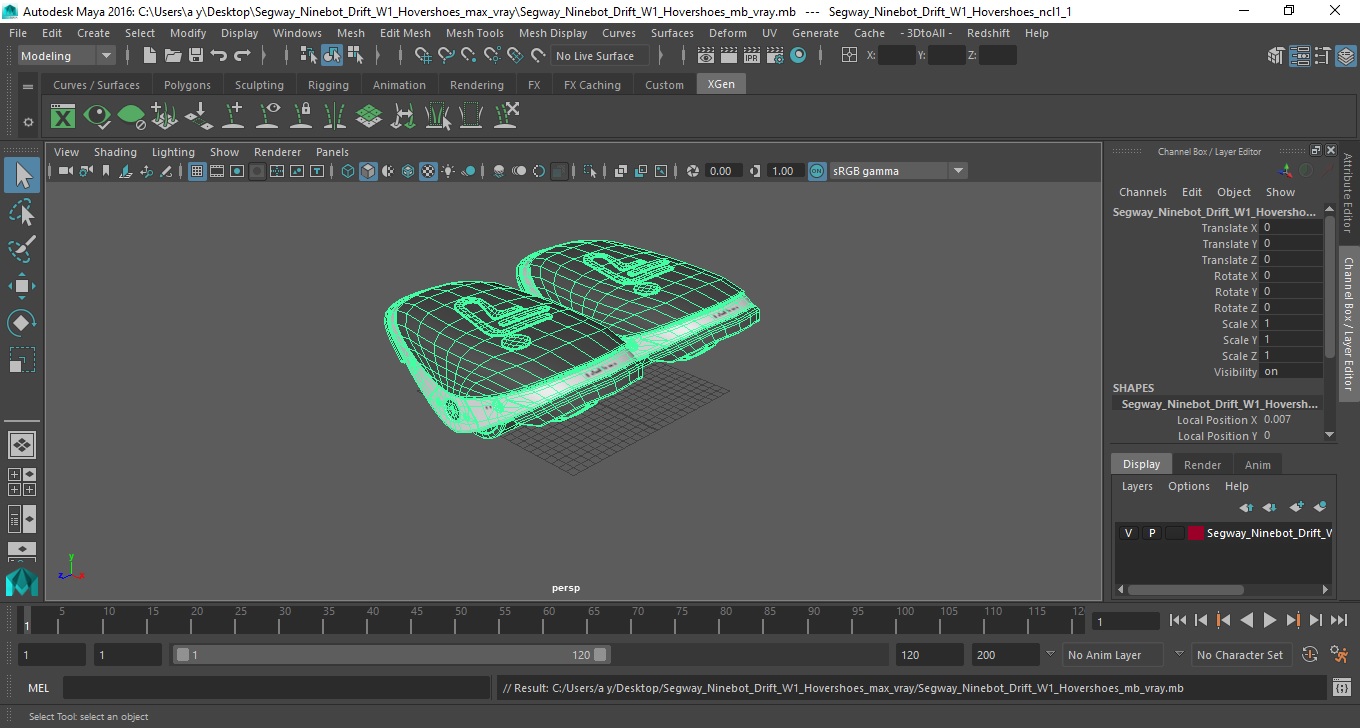Switch to the Render layer tab
The width and height of the screenshot is (1360, 728).
coord(1202,465)
